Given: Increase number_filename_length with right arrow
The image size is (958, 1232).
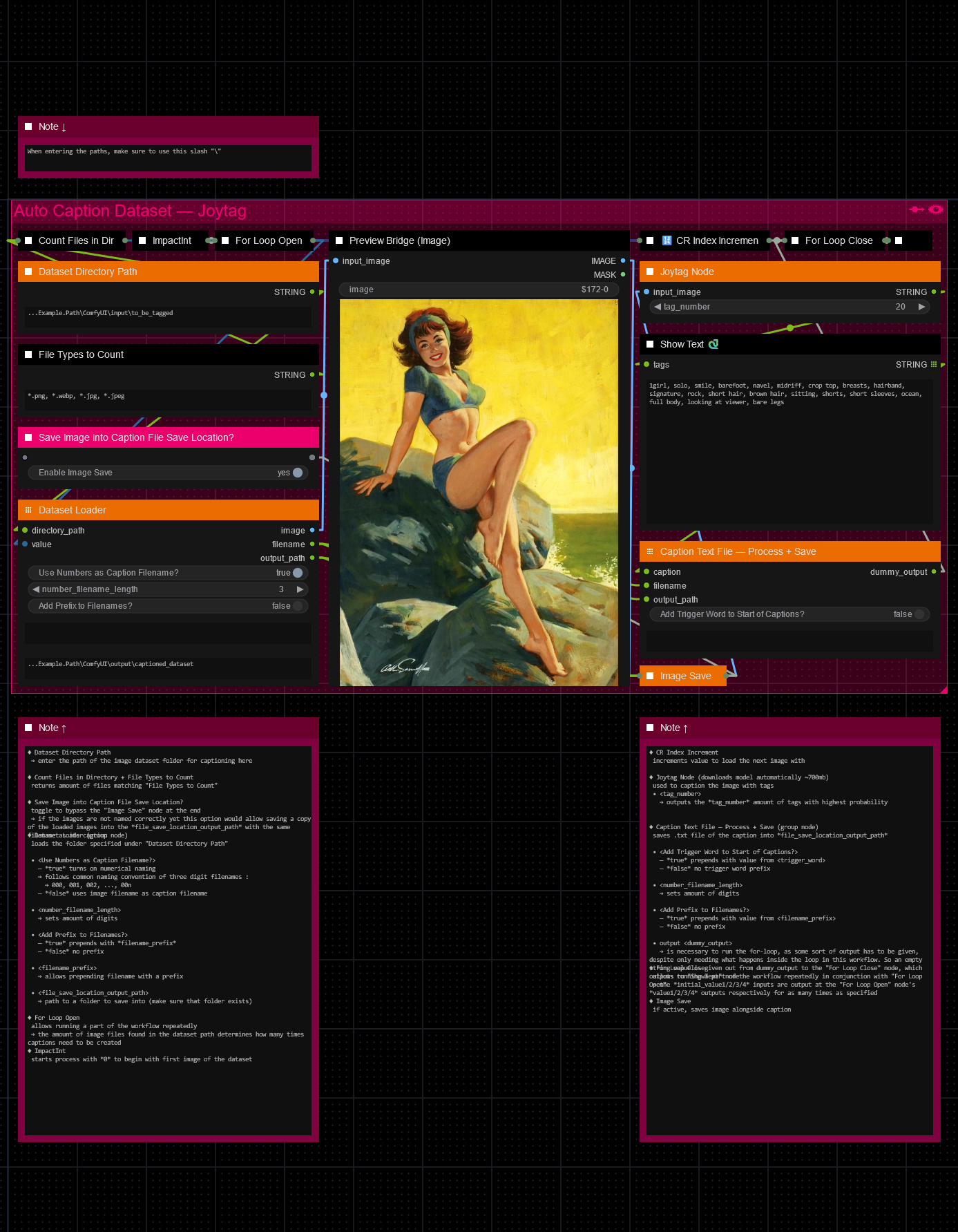Looking at the screenshot, I should (300, 589).
